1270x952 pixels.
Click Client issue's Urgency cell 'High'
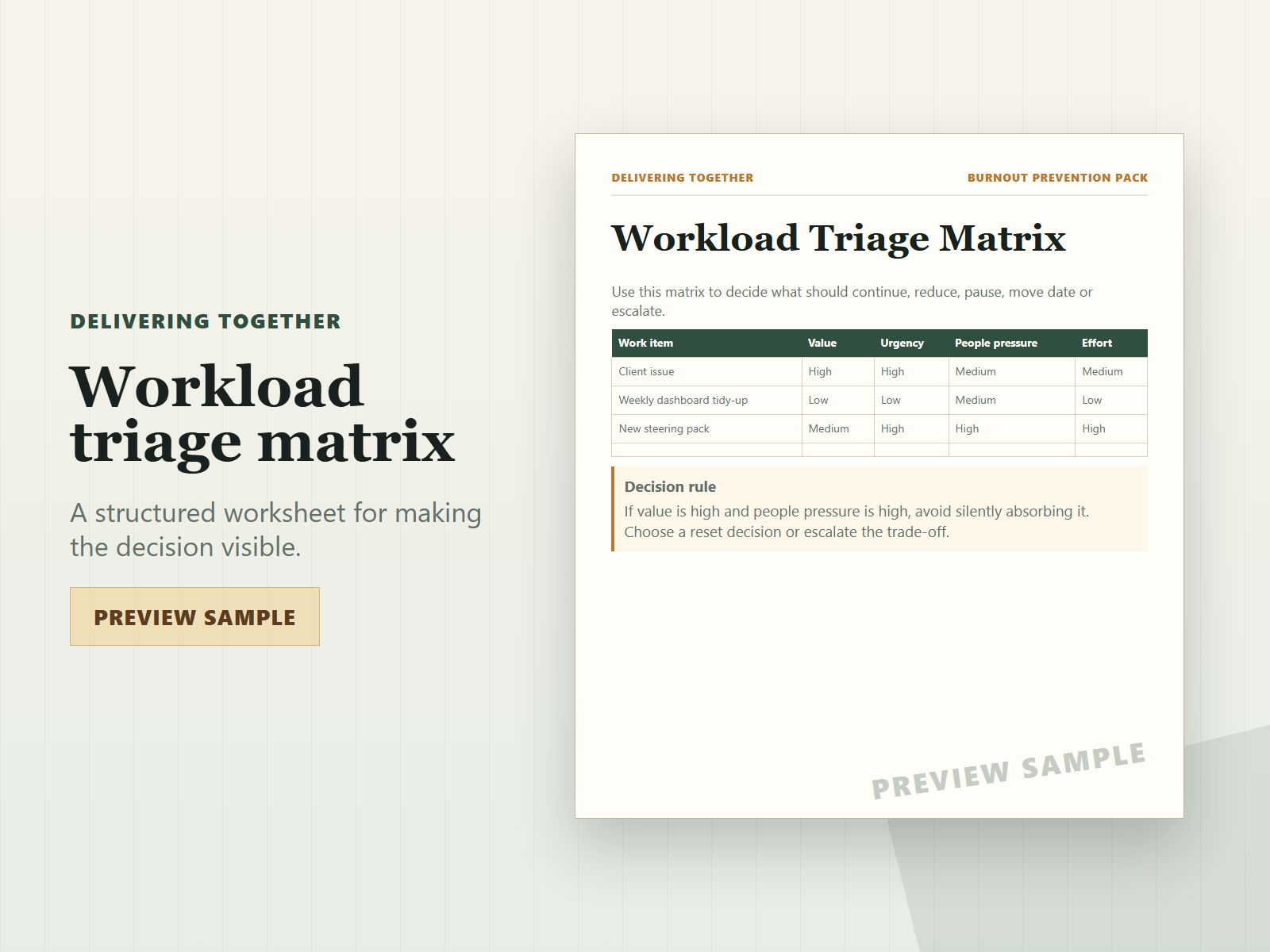911,371
